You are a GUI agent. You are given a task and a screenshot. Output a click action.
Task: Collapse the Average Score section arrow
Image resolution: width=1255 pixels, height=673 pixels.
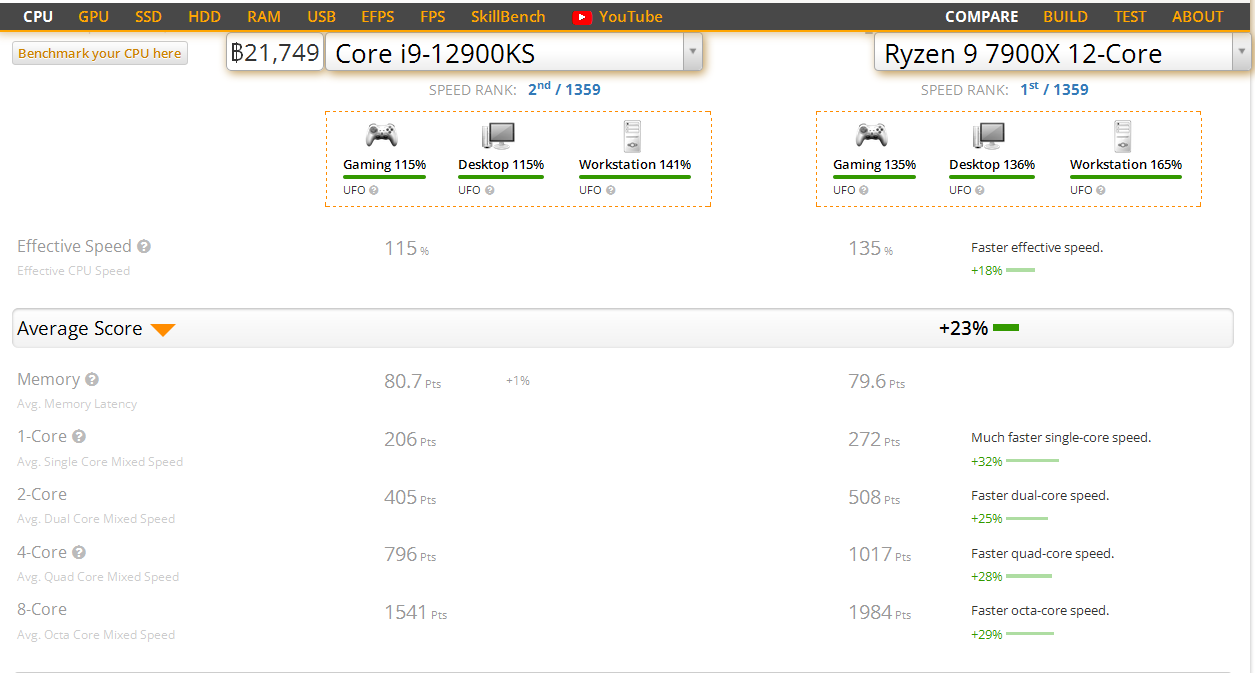click(163, 329)
